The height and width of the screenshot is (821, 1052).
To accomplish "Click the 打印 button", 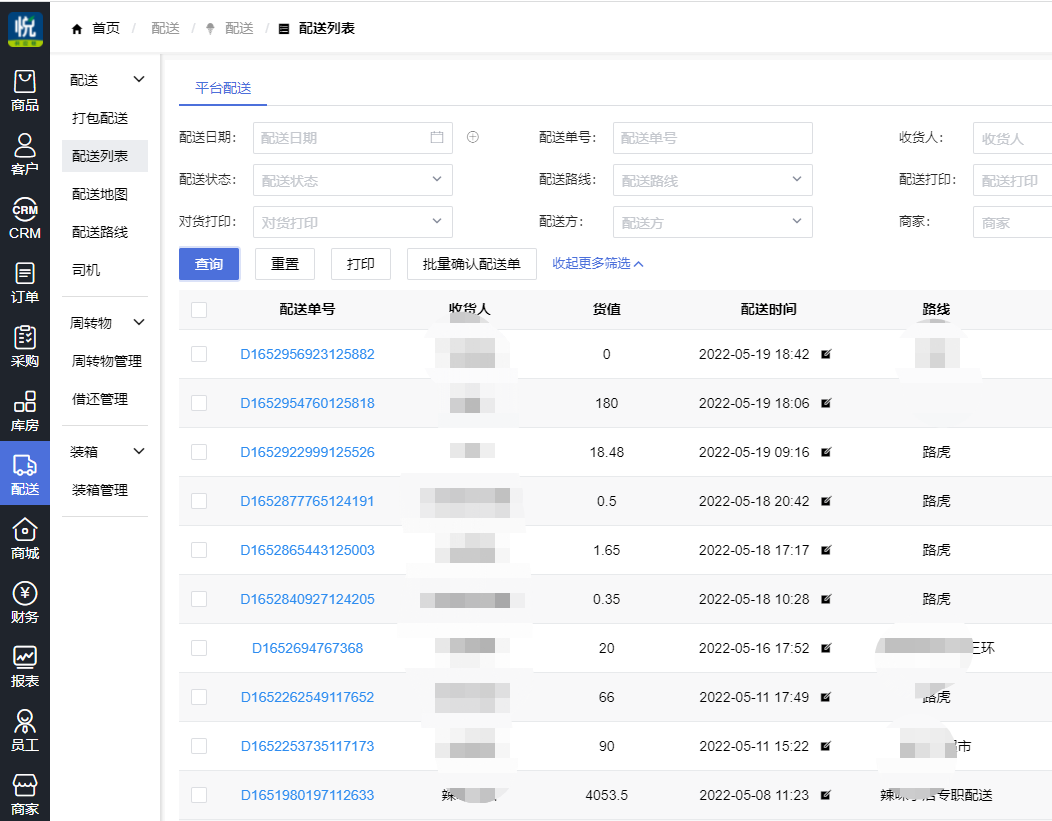I will coord(361,264).
